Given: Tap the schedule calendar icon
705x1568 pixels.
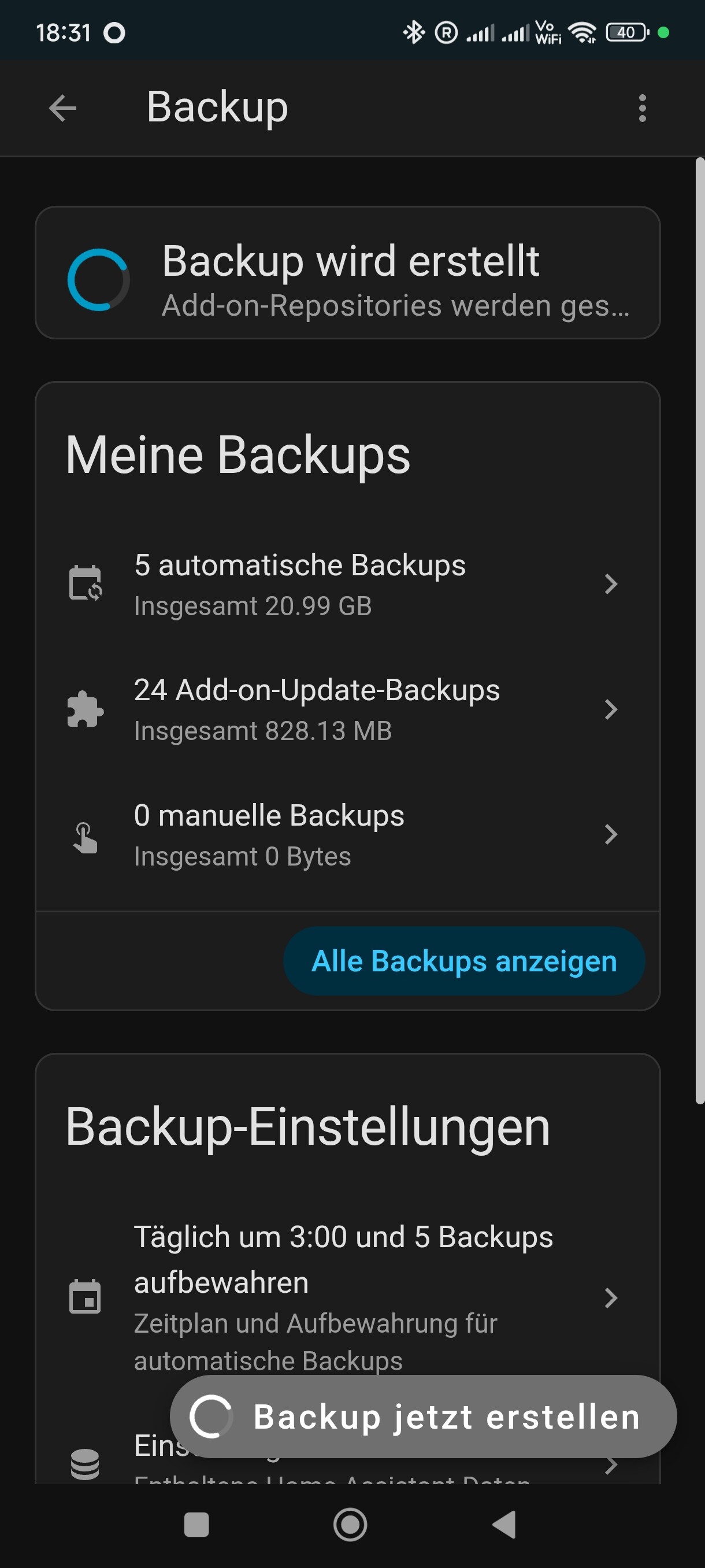Looking at the screenshot, I should [85, 1297].
